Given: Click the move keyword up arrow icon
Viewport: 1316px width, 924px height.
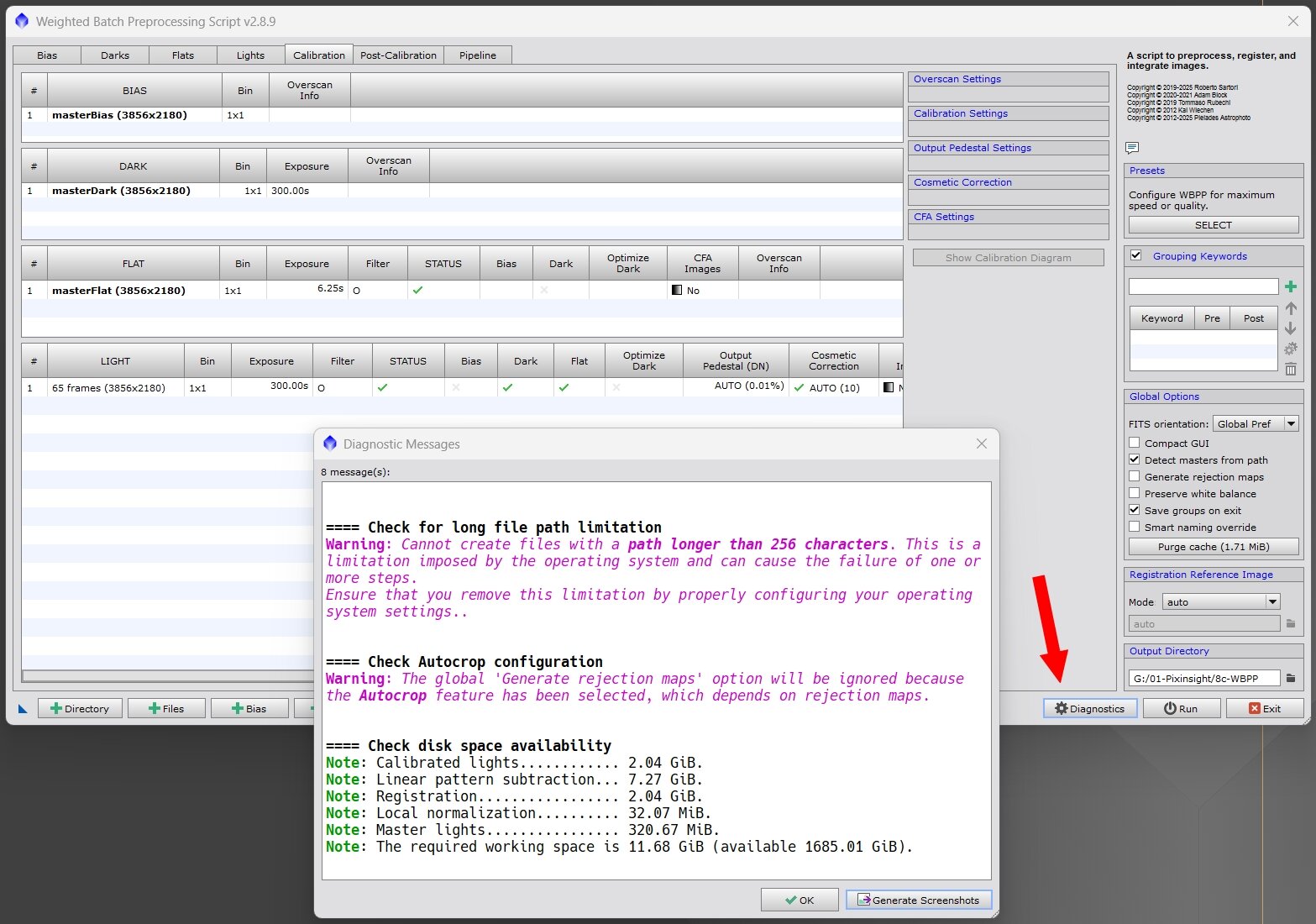Looking at the screenshot, I should (x=1291, y=308).
